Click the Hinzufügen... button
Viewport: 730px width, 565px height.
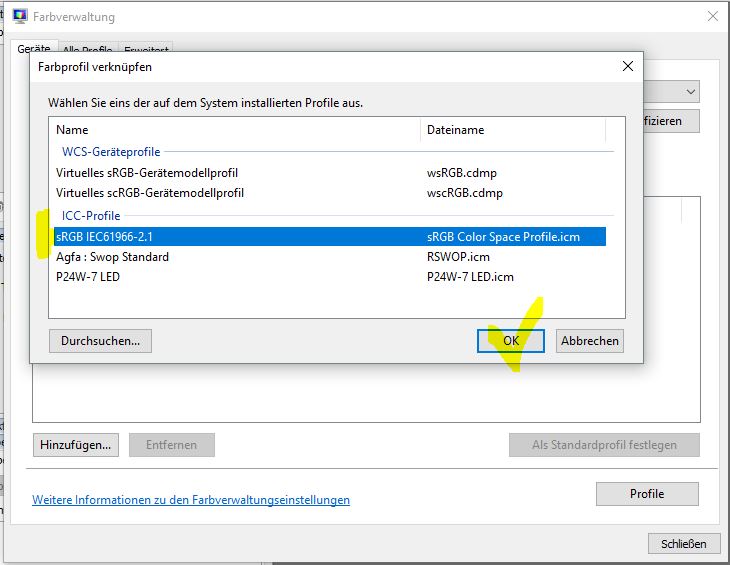coord(76,445)
